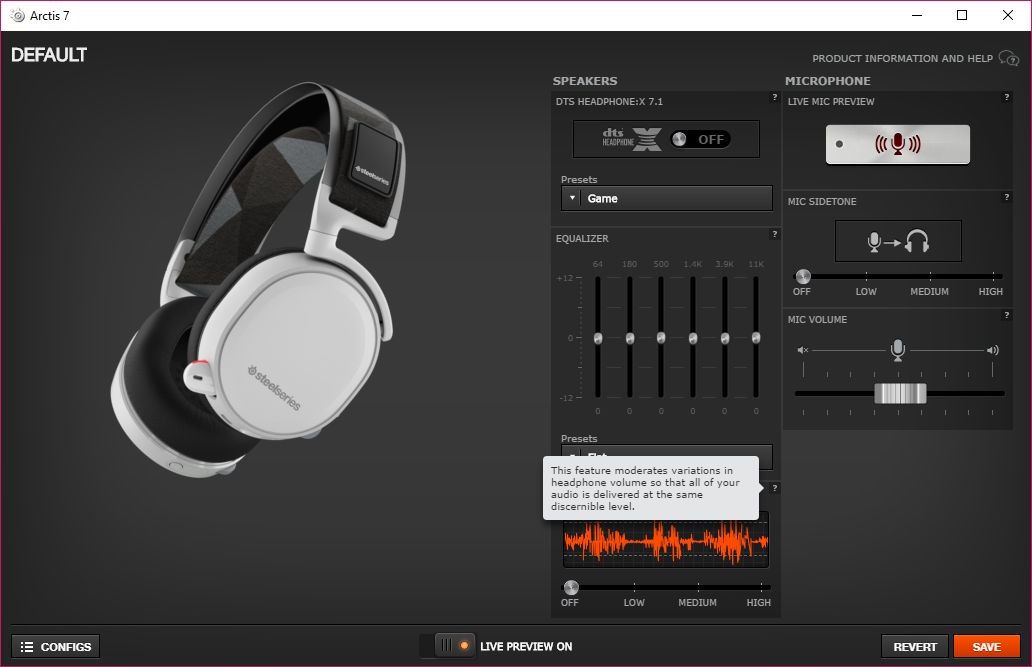Image resolution: width=1032 pixels, height=667 pixels.
Task: Click the orange audio waveform preview
Action: (x=665, y=542)
